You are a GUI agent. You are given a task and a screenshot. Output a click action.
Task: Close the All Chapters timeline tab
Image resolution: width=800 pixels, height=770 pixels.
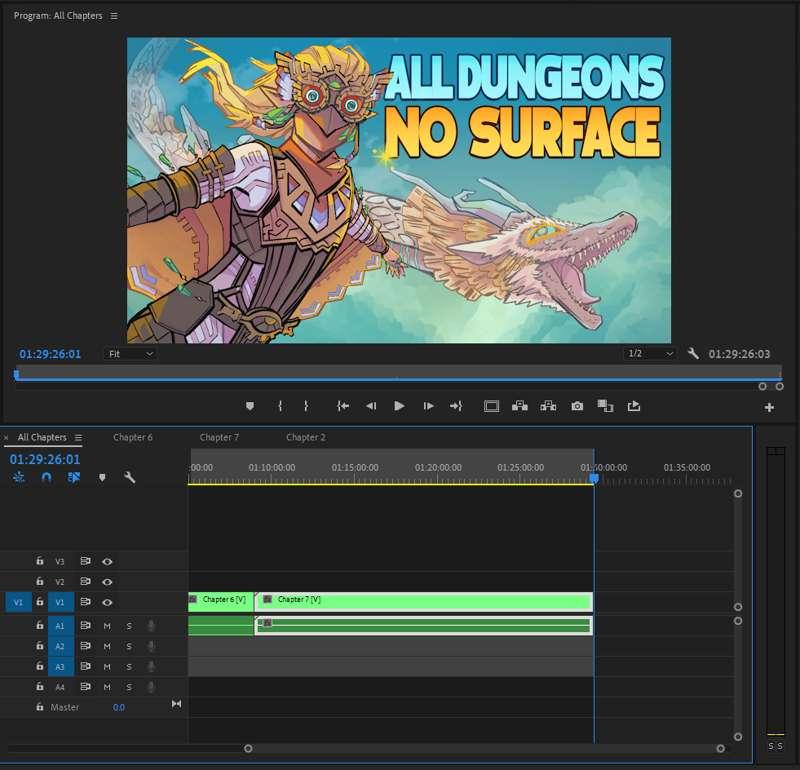click(x=6, y=438)
